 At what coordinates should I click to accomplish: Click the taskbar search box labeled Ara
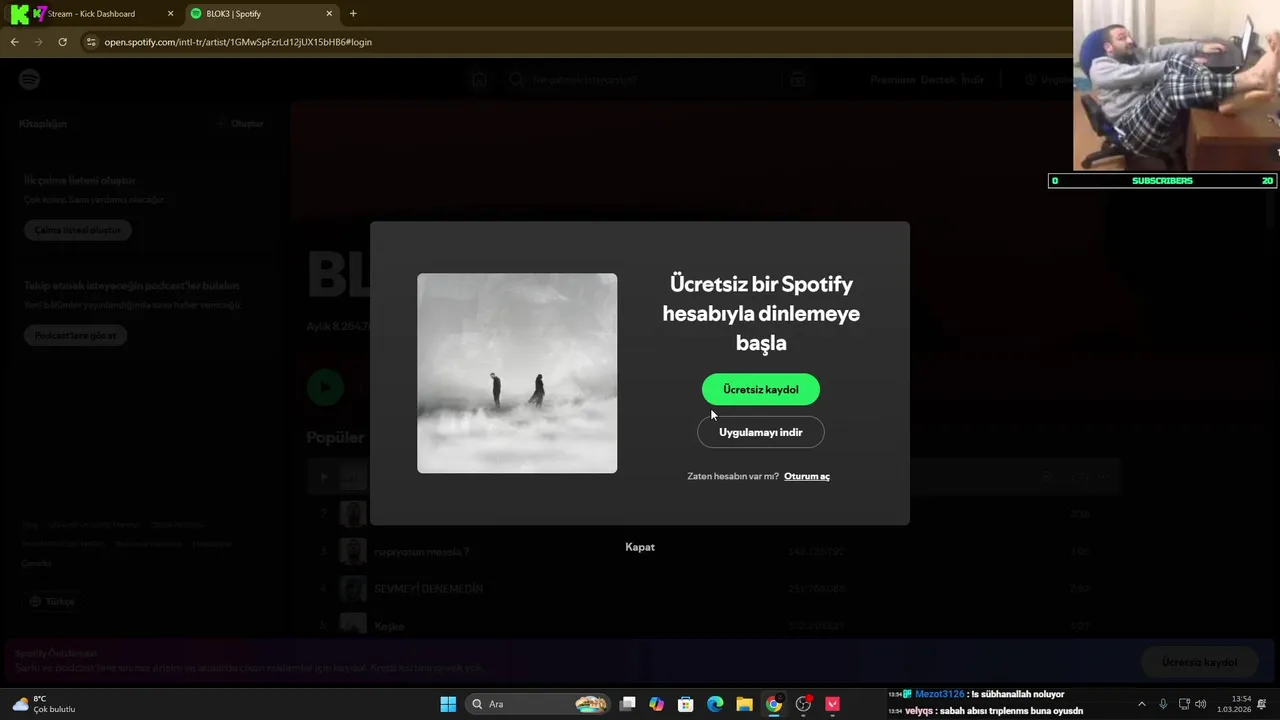[538, 704]
